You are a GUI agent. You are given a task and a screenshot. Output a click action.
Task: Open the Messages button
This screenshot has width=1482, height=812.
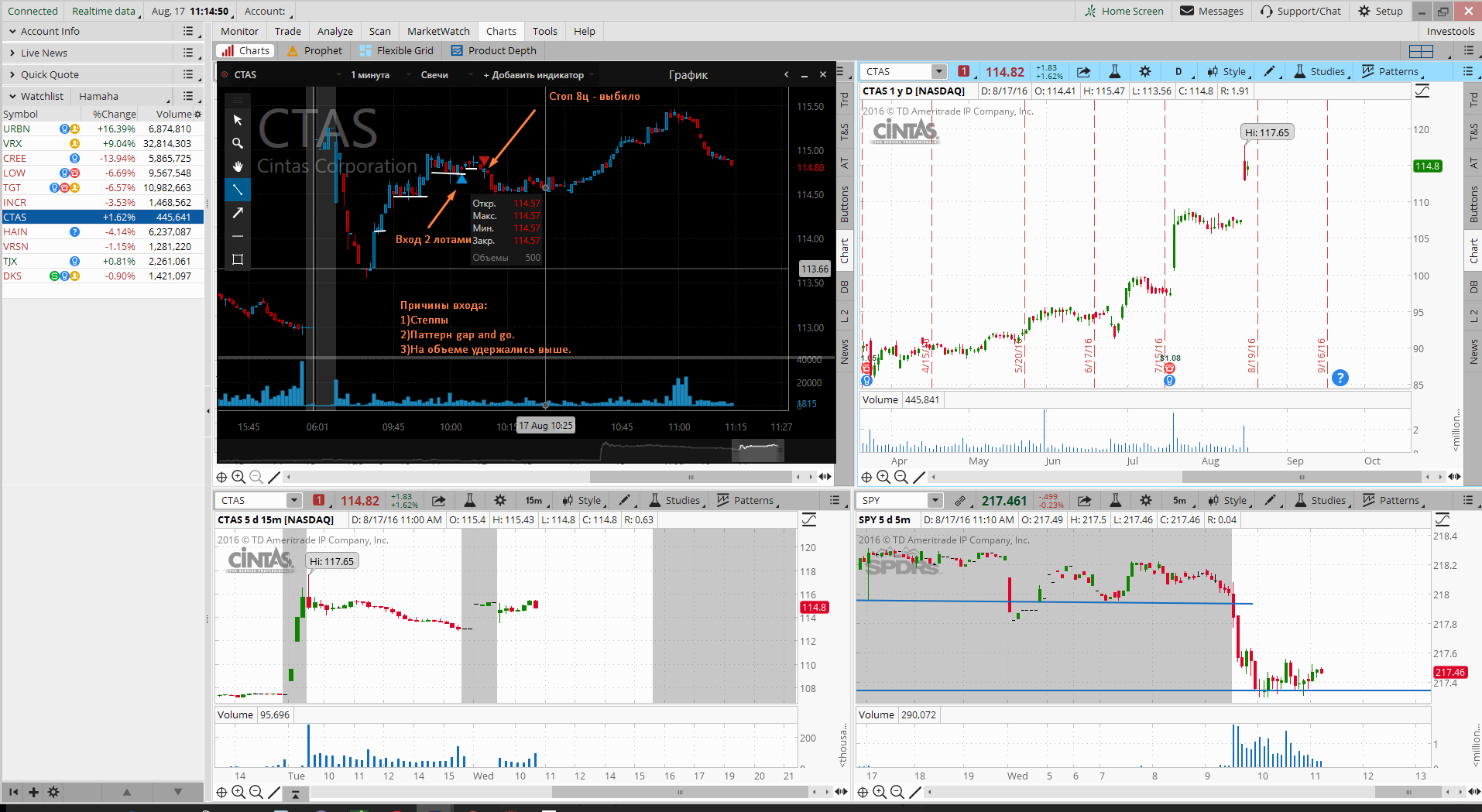click(1212, 12)
